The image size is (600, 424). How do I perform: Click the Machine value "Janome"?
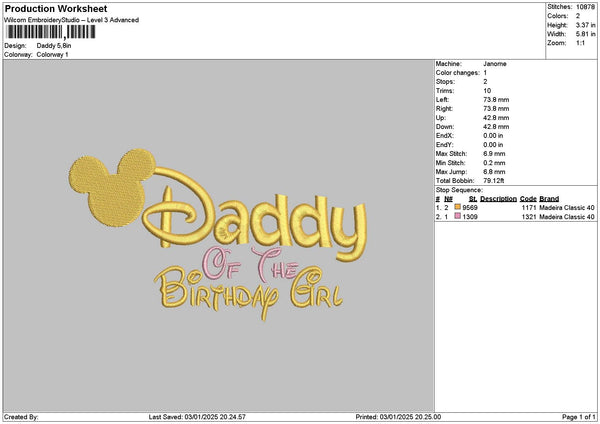[494, 63]
